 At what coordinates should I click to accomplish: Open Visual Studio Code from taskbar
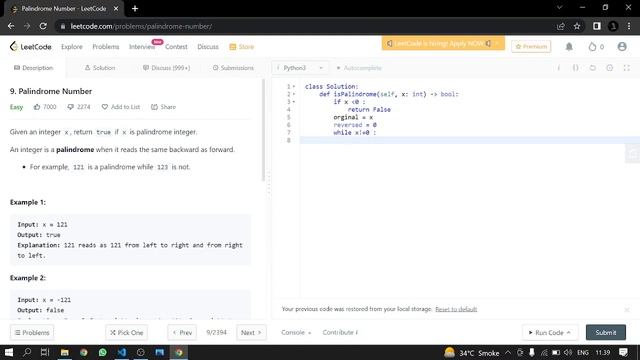pos(122,352)
